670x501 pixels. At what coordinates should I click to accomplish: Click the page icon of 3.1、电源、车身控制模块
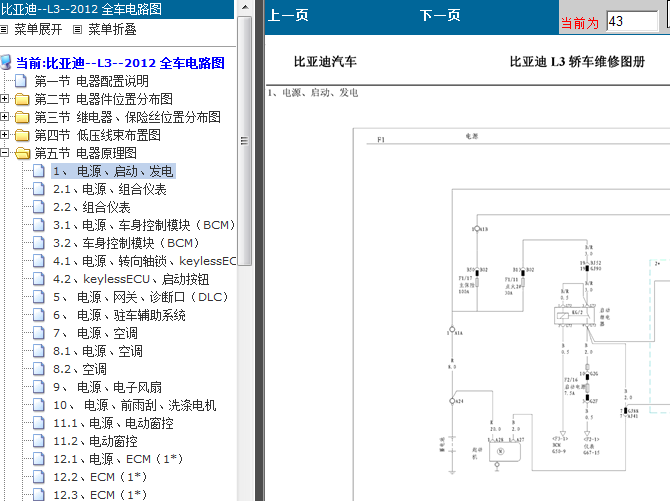[x=39, y=225]
